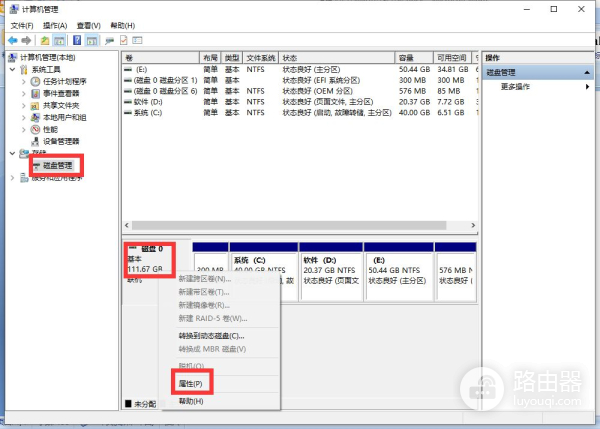600x429 pixels.
Task: Expand the 任务计划程序 node
Action: pos(24,82)
